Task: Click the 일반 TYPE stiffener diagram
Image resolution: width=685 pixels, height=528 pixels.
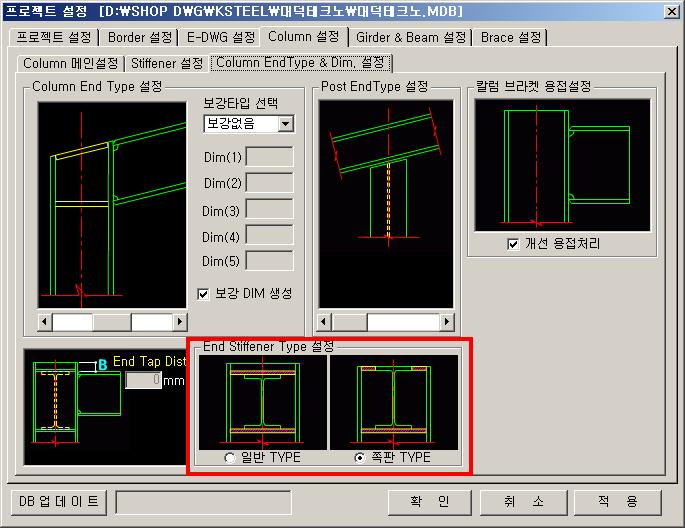Action: (263, 402)
